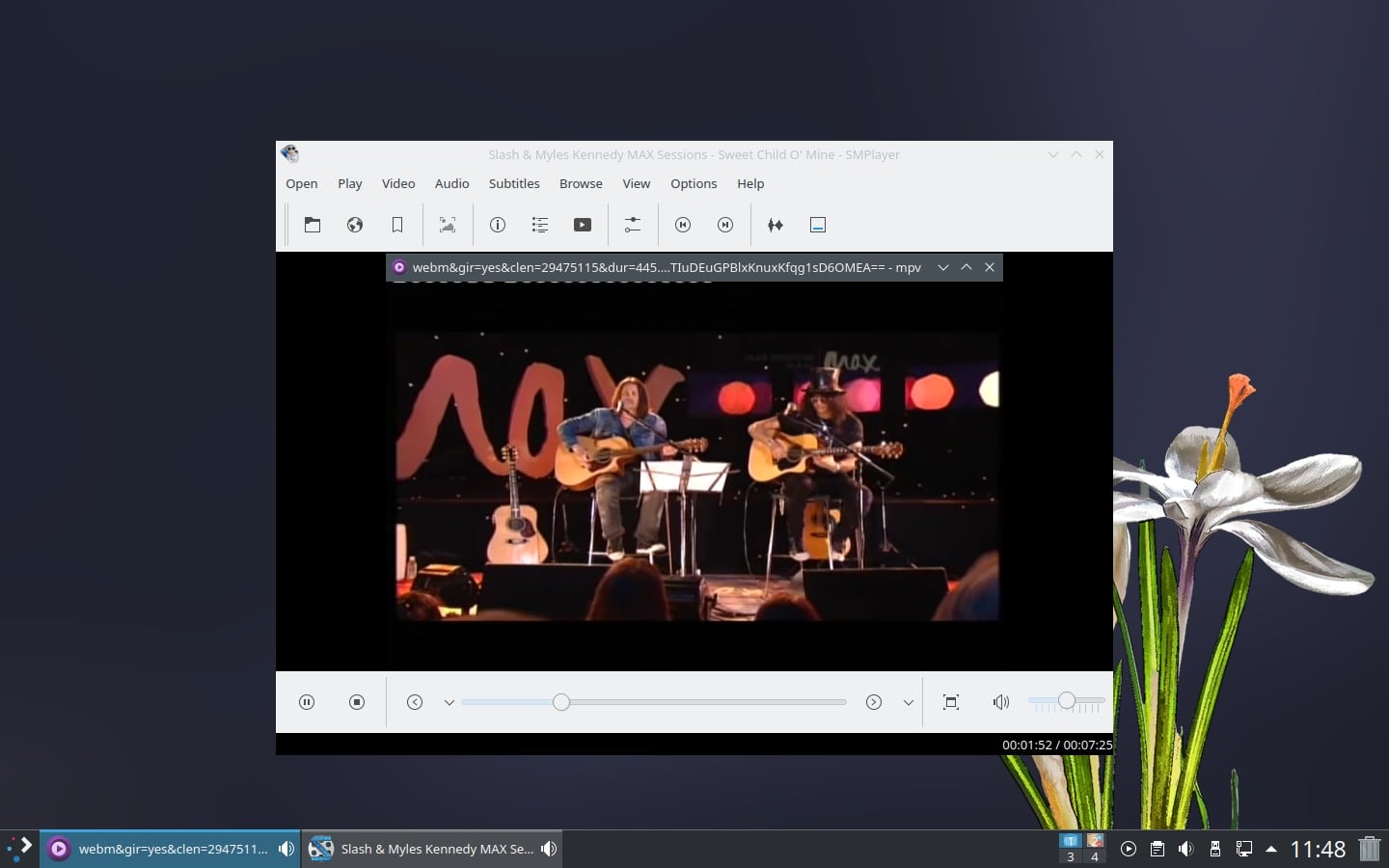1389x868 pixels.
Task: Open the bookmarks icon in the toolbar
Action: click(x=397, y=225)
